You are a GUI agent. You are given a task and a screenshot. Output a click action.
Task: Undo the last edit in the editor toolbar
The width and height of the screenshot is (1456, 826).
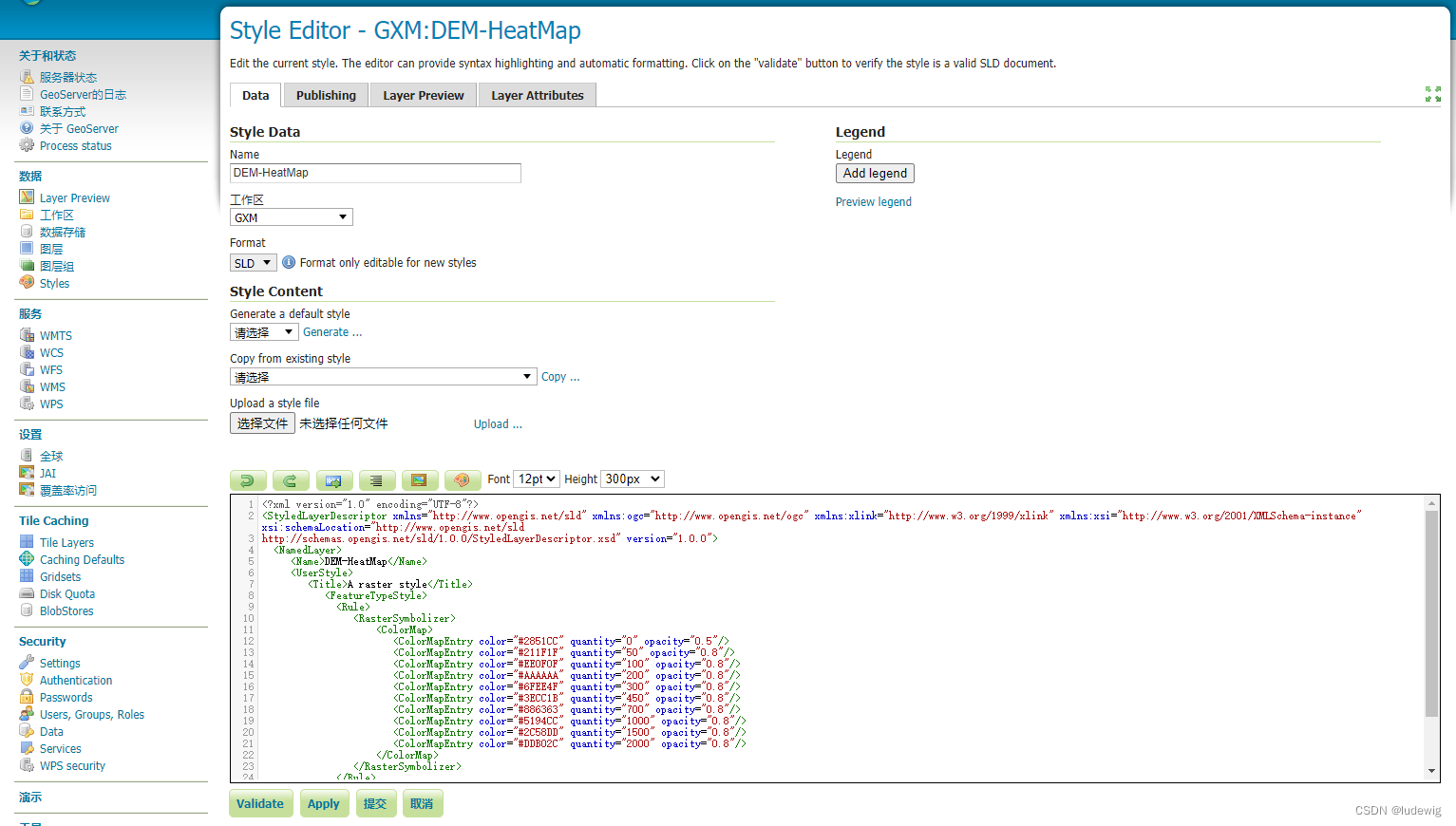[248, 480]
